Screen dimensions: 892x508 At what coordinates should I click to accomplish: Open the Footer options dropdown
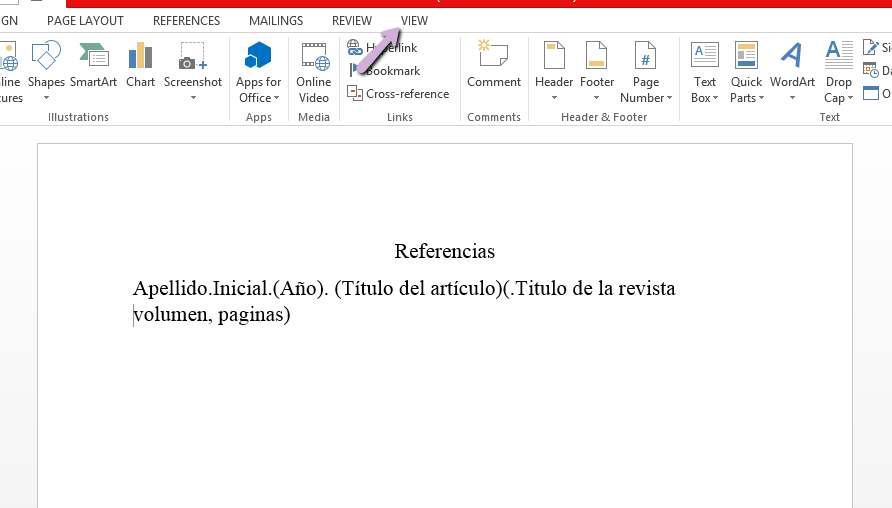coord(597,98)
